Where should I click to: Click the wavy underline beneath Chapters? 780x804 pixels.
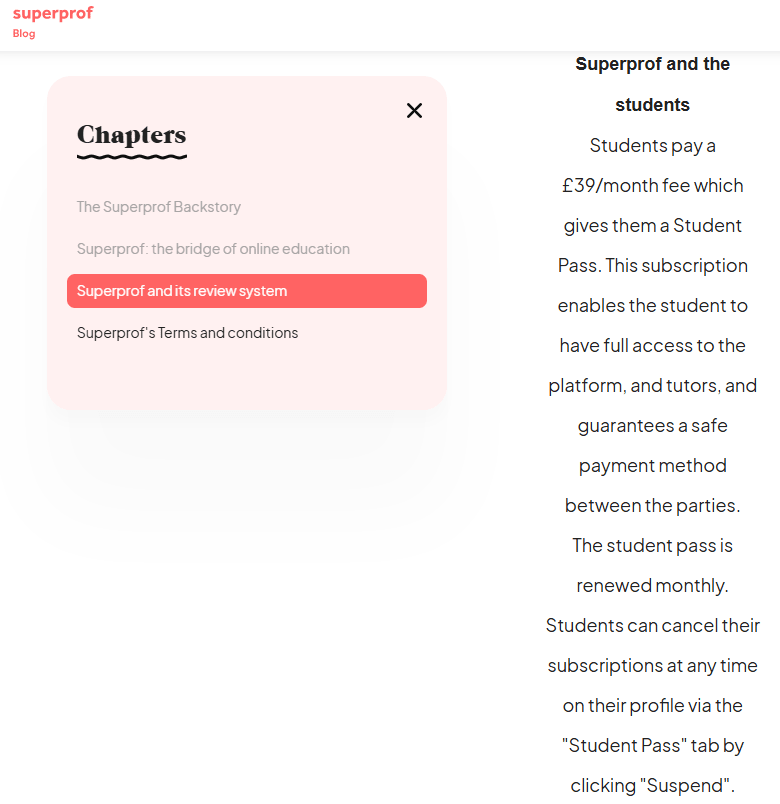click(131, 157)
